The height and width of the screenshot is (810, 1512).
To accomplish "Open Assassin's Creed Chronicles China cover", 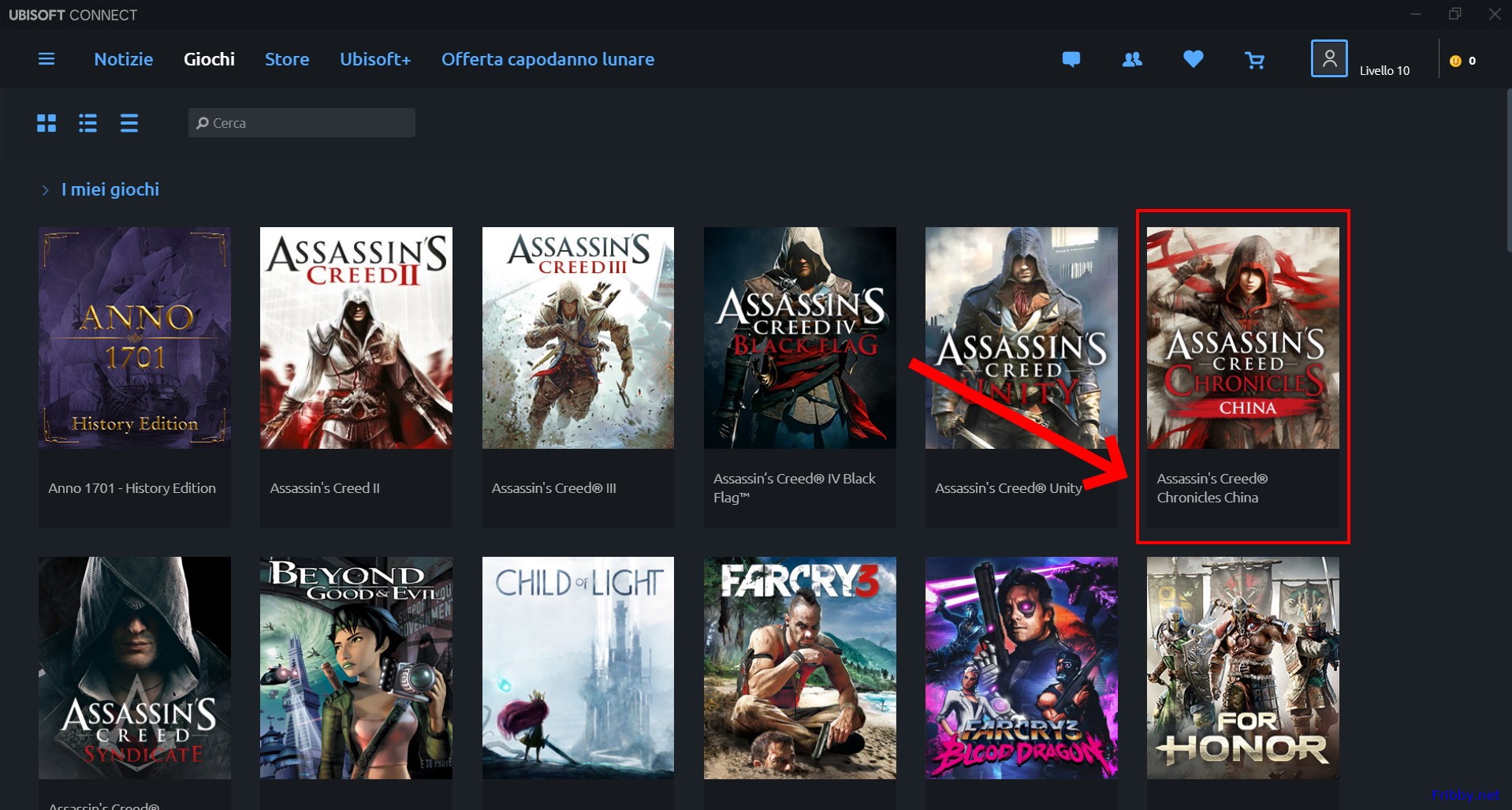I will click(x=1242, y=338).
